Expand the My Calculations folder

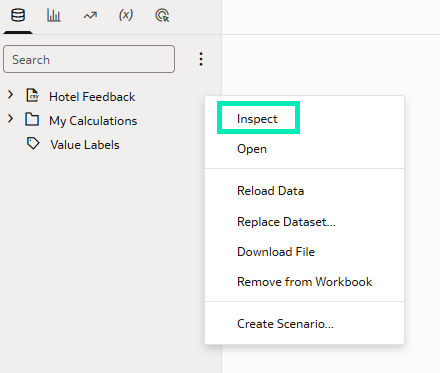coord(11,119)
